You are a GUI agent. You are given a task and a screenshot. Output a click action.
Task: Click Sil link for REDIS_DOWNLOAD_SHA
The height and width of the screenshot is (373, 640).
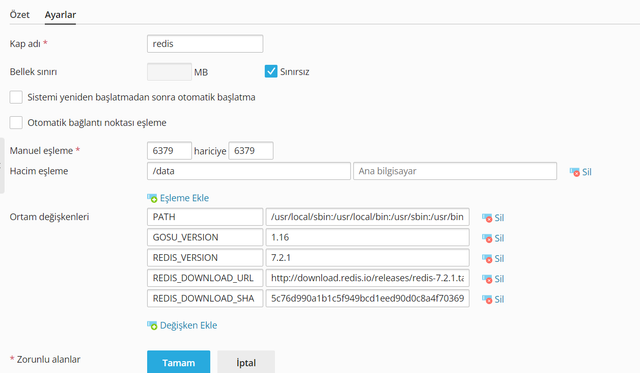click(x=499, y=300)
